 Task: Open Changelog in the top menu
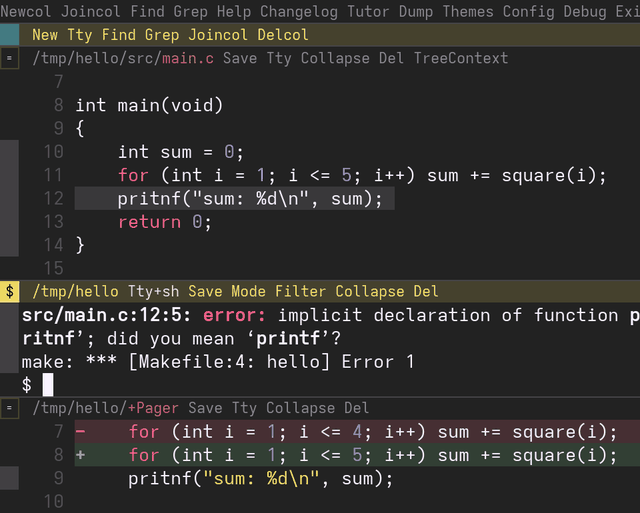[299, 11]
